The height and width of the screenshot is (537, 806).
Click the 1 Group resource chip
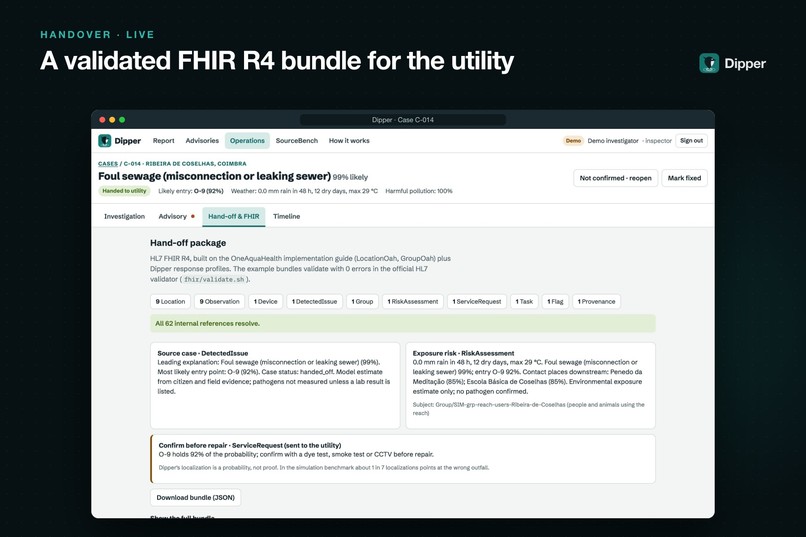tap(362, 302)
